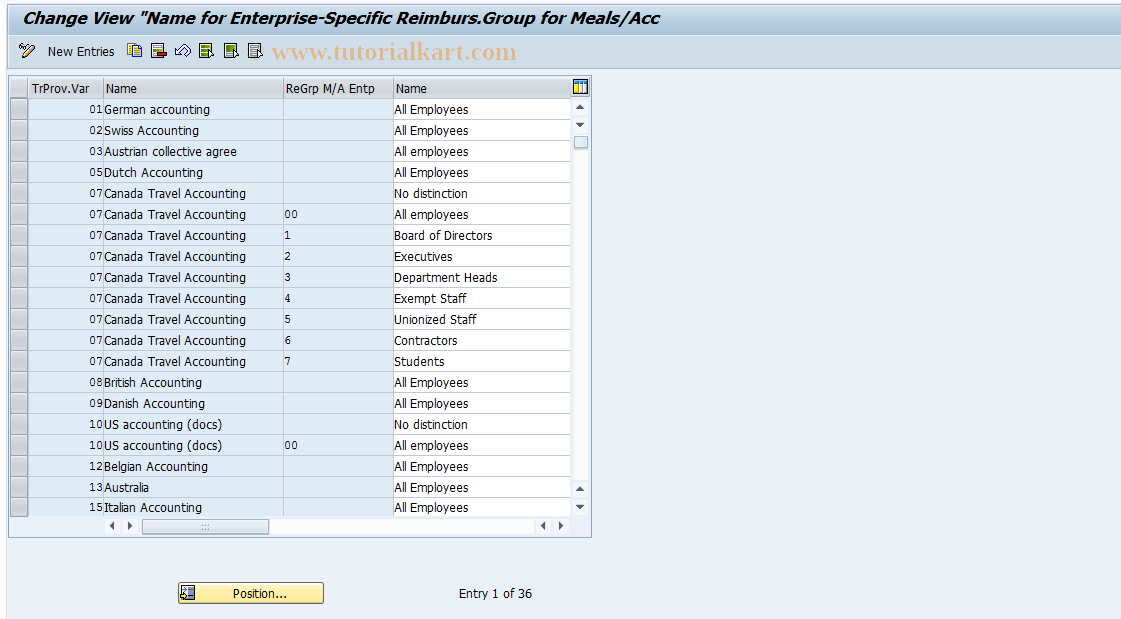Click the New Entries button
This screenshot has height=619, width=1121.
point(81,51)
